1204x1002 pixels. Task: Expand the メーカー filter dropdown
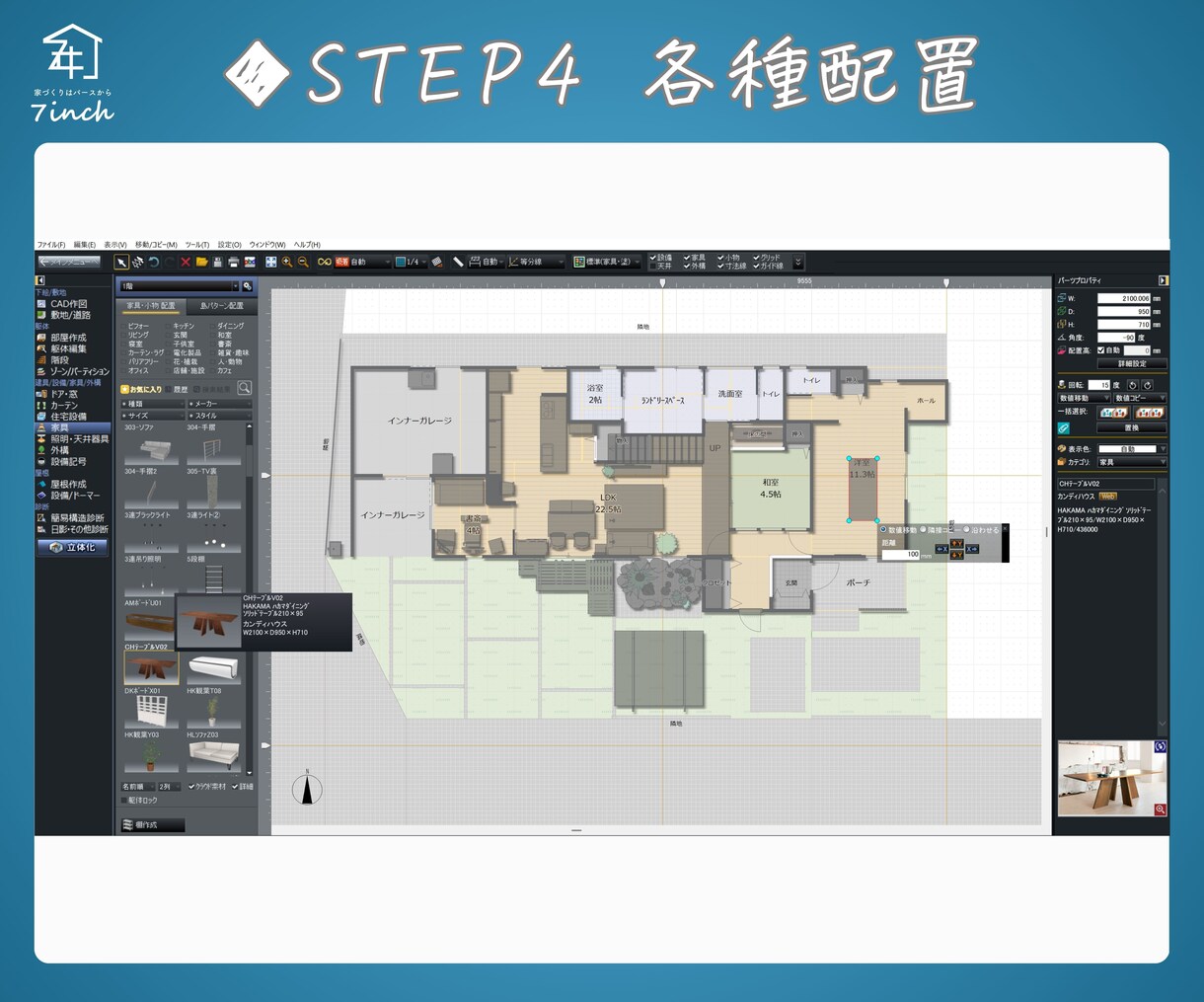pyautogui.click(x=219, y=404)
